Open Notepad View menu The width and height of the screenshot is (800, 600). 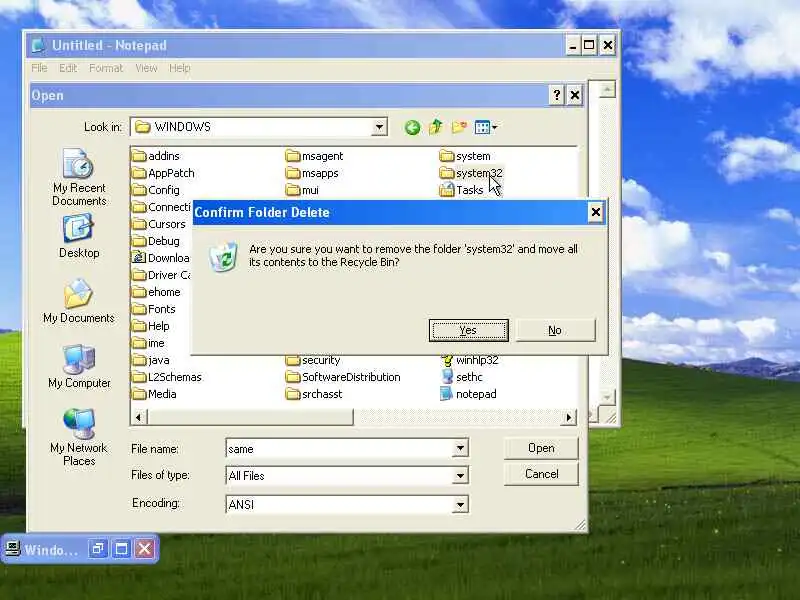coord(146,68)
